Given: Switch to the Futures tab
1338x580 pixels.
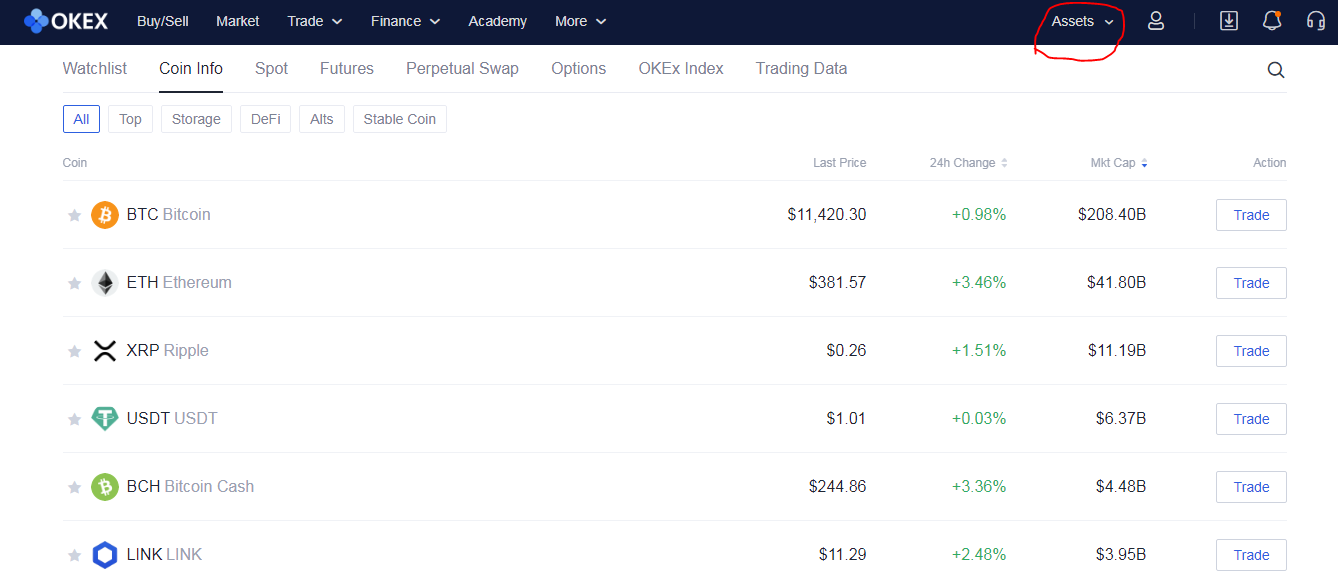Looking at the screenshot, I should [x=347, y=69].
